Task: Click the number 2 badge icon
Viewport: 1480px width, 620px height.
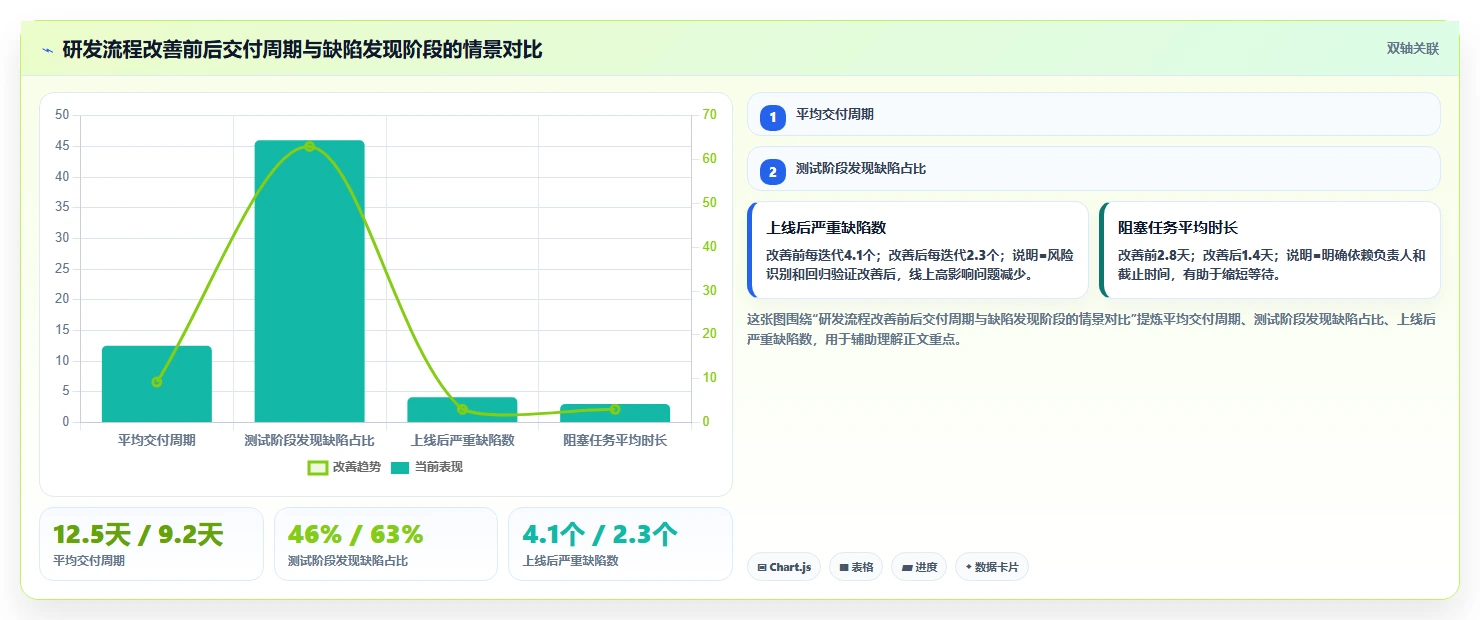Action: tap(773, 172)
